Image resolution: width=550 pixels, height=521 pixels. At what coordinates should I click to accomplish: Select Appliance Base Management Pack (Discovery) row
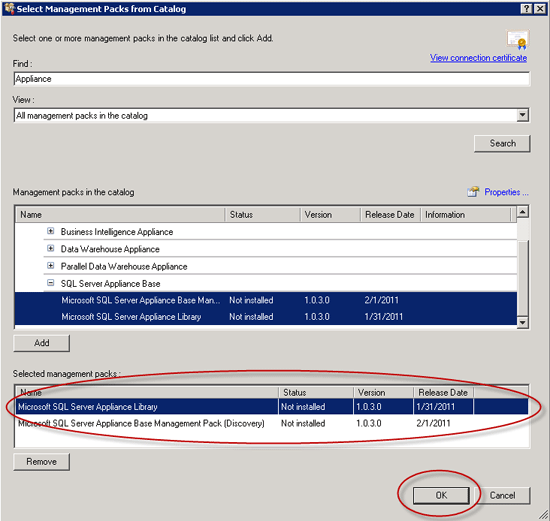(271, 423)
